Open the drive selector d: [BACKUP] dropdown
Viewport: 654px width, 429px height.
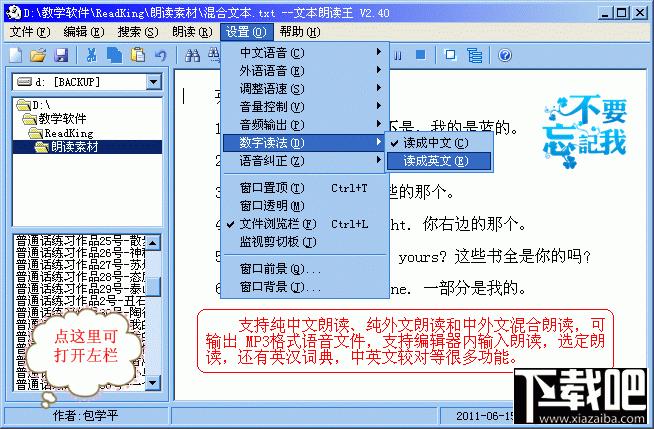coord(152,81)
